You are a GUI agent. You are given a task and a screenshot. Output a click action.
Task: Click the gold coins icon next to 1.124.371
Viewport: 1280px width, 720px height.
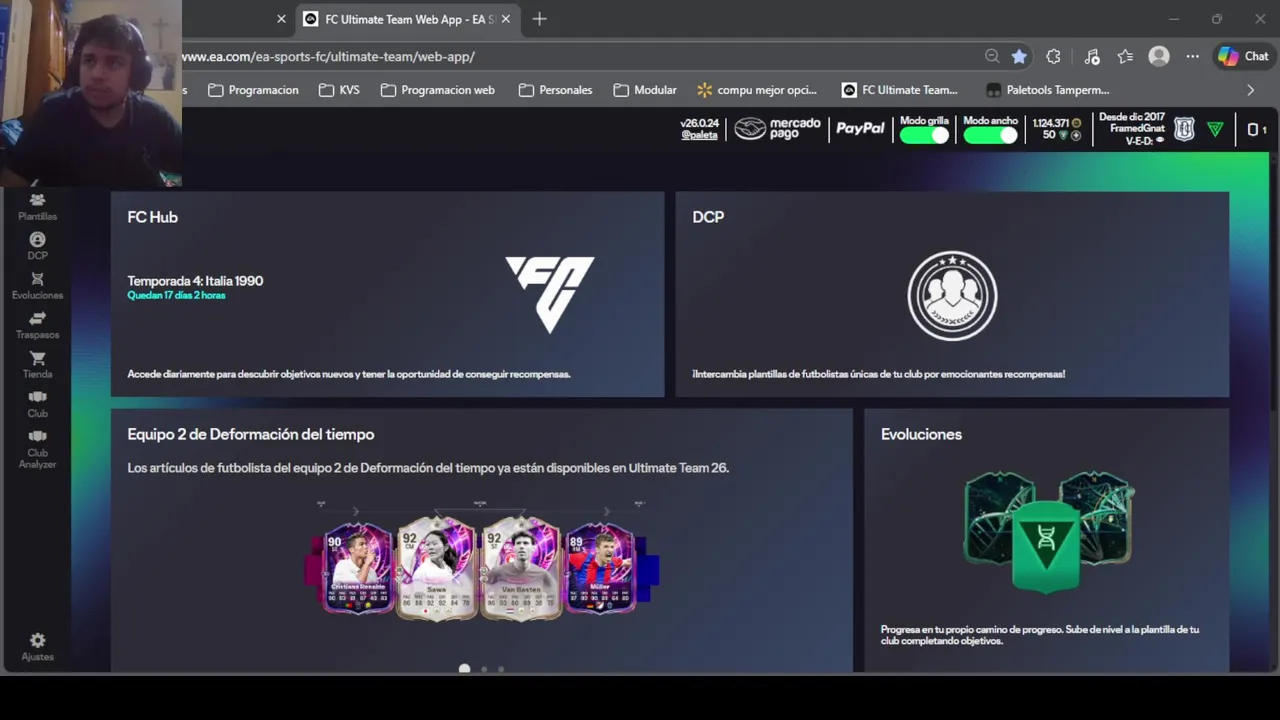(1076, 123)
